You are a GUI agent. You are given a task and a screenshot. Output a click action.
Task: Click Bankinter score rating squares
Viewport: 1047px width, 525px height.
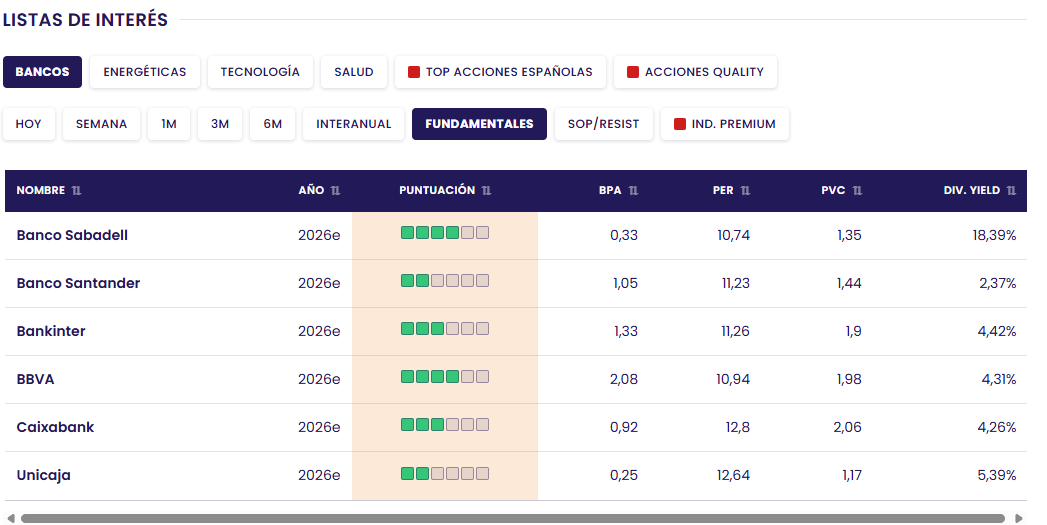[445, 329]
